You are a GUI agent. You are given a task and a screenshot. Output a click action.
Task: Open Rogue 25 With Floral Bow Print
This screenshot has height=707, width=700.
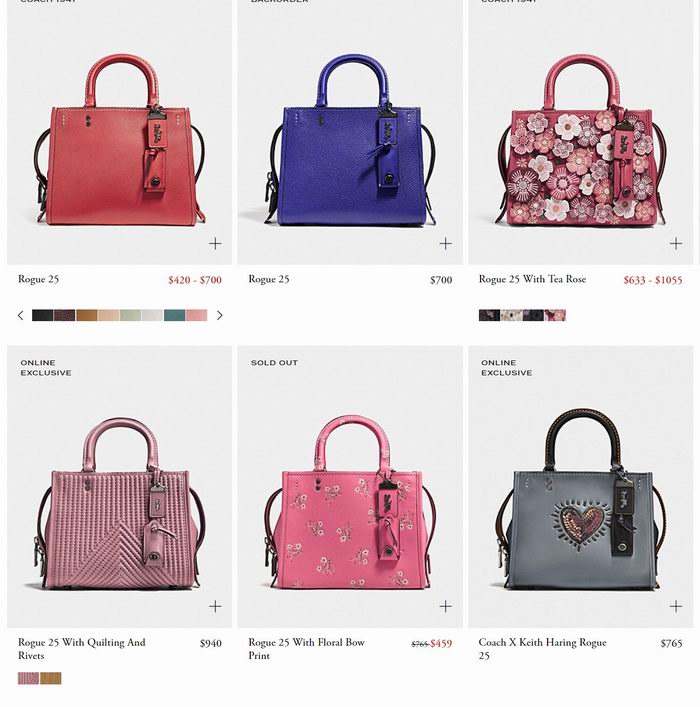306,648
